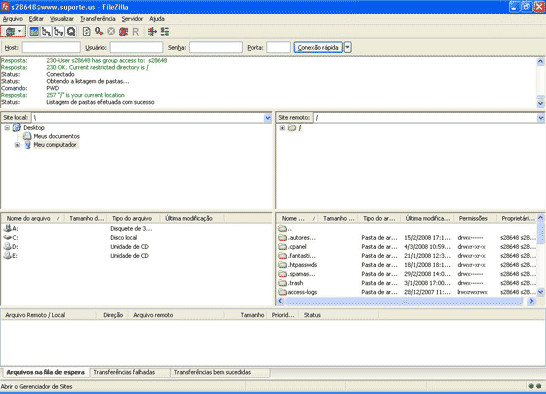Open the Site Manager toolbar icon
Image resolution: width=546 pixels, height=394 pixels.
(x=10, y=32)
